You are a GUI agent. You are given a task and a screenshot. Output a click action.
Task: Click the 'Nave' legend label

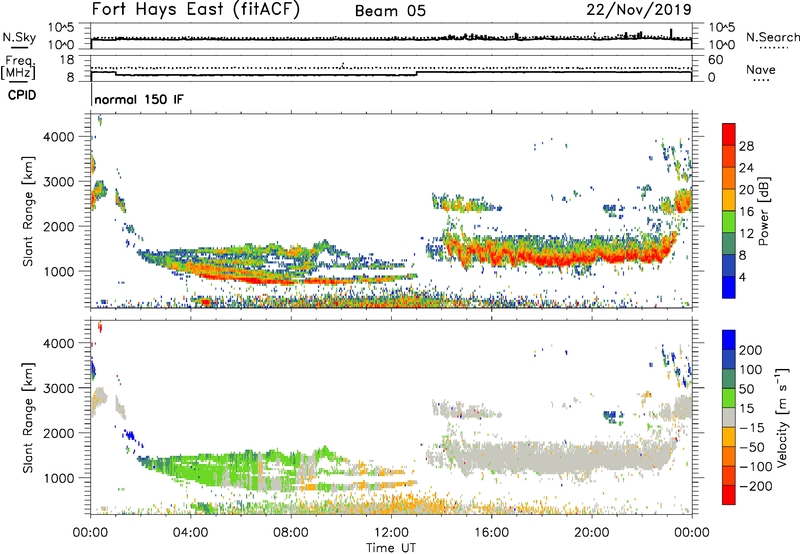click(761, 69)
